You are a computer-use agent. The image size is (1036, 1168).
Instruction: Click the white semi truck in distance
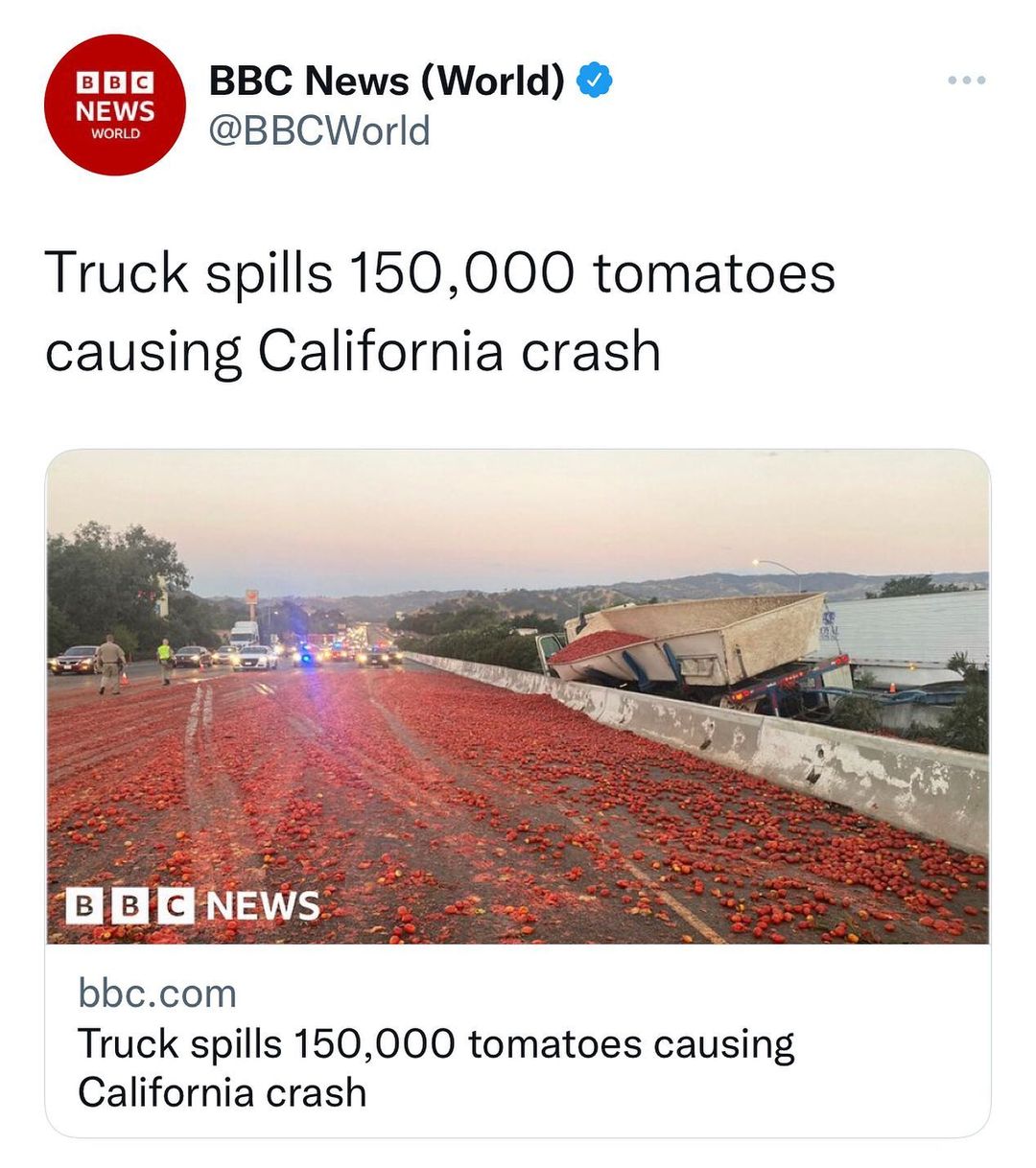[244, 634]
